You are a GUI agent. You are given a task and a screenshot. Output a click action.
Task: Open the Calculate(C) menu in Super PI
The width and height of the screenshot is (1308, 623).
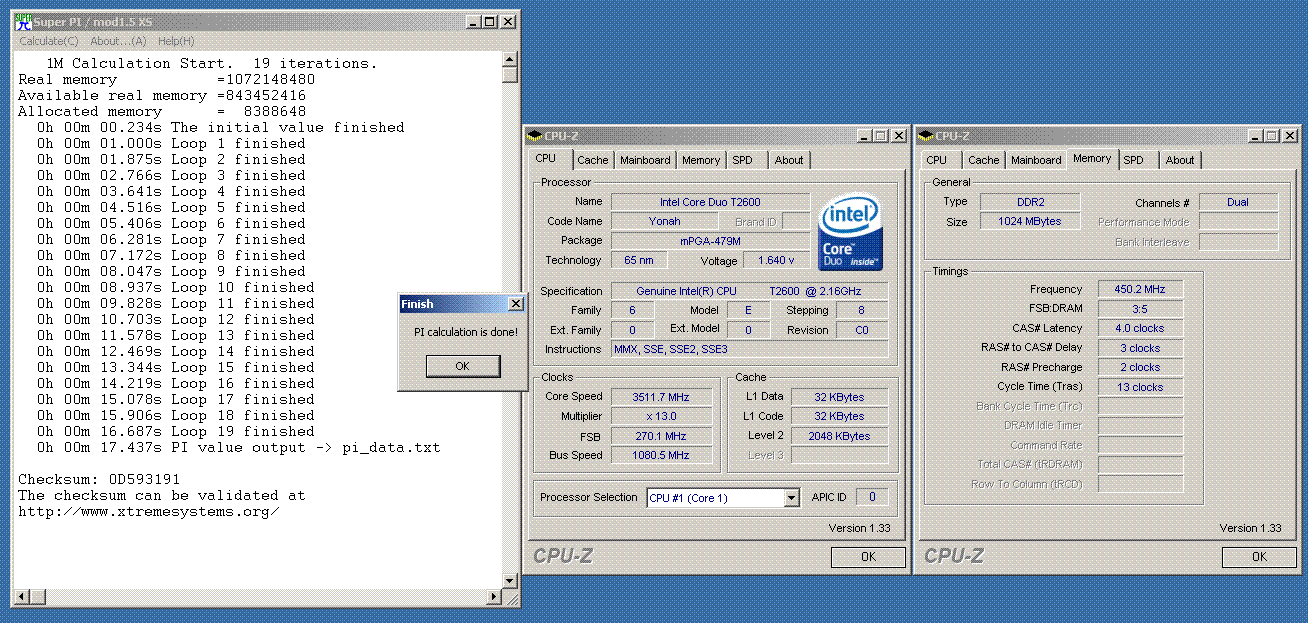[x=49, y=41]
